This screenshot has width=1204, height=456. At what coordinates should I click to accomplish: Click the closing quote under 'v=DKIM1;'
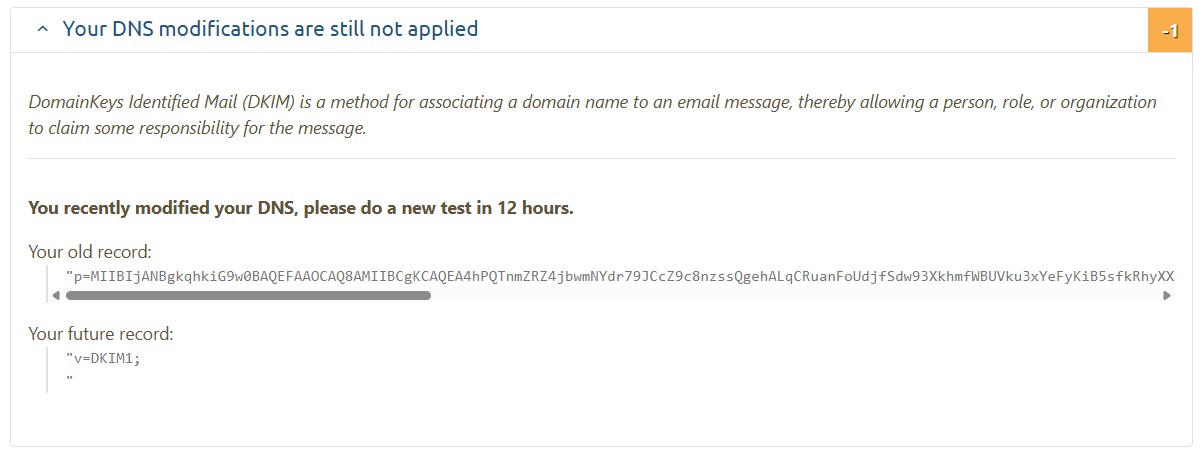pyautogui.click(x=69, y=379)
